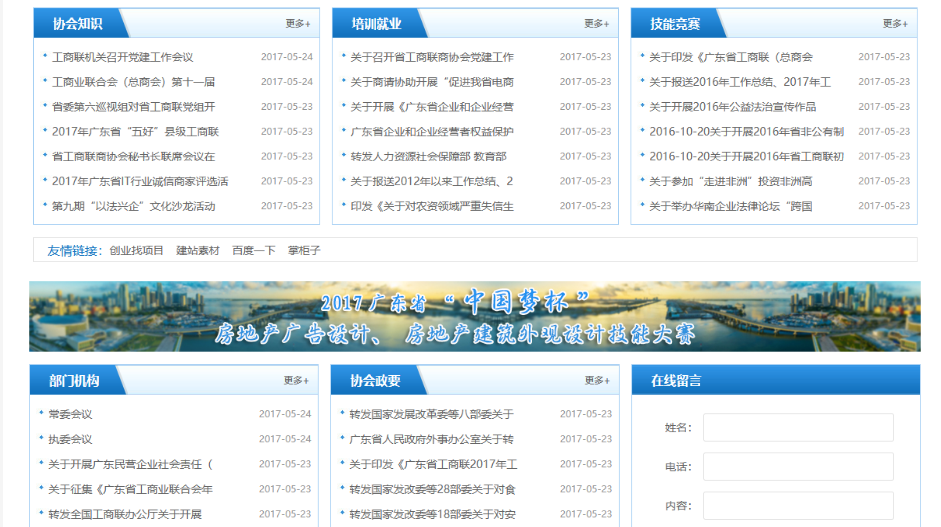The image size is (941, 527).
Task: Open 关于参加"走进非洲"投资非洲高 article
Action: point(730,181)
